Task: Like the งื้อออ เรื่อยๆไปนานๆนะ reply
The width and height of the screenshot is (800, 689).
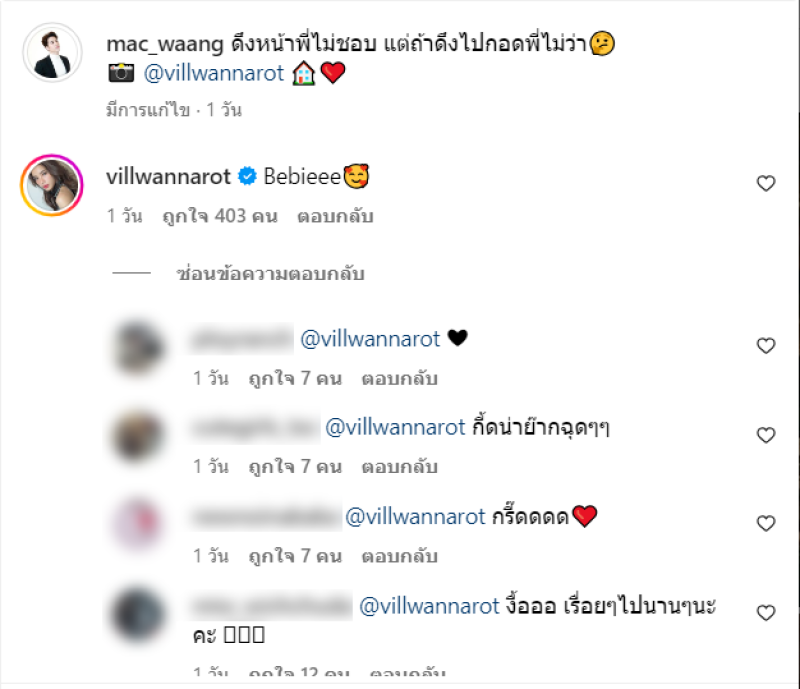Action: [x=766, y=612]
